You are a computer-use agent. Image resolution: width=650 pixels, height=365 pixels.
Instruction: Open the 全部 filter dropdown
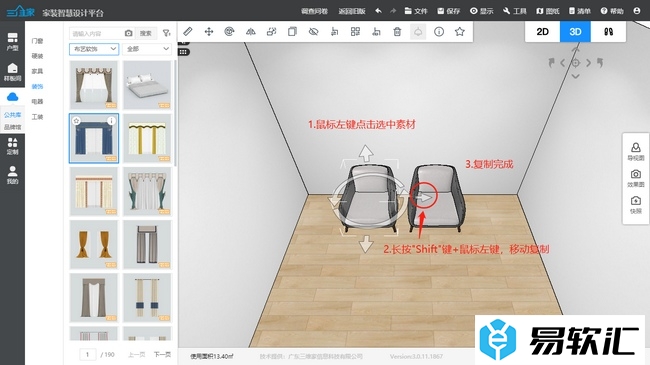147,49
